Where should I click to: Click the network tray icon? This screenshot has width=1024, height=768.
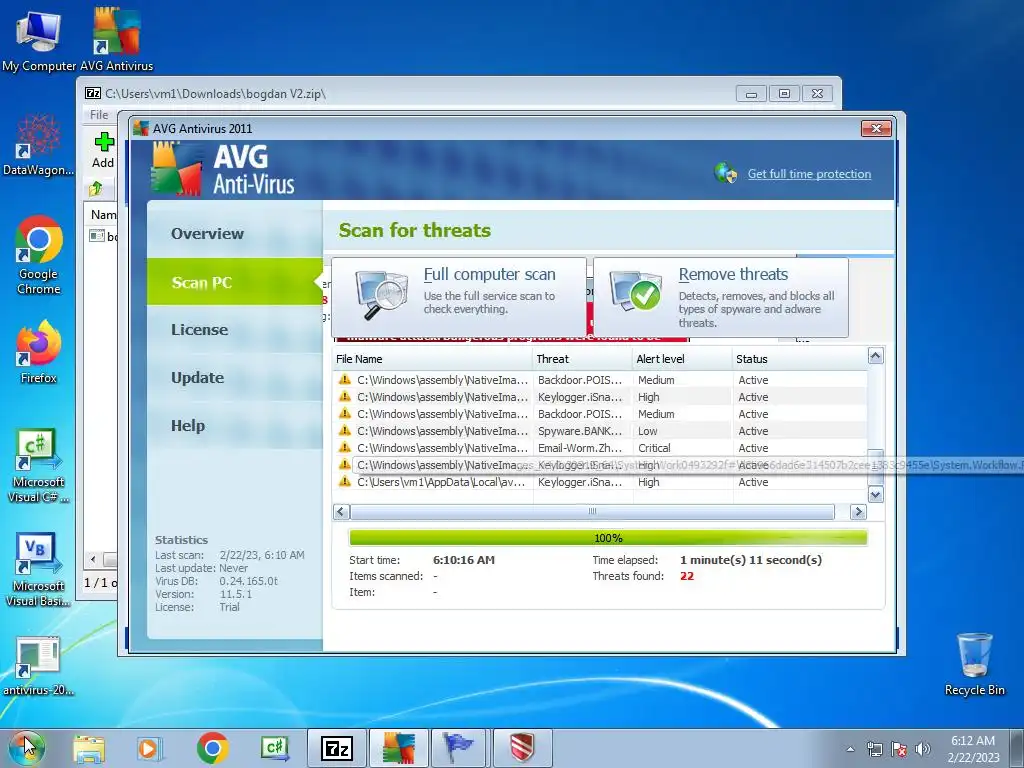tap(874, 749)
